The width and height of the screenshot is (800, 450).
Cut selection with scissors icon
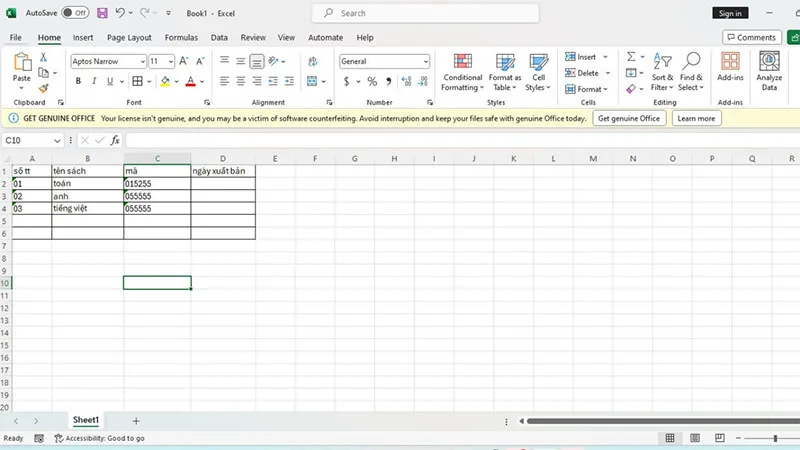click(43, 57)
